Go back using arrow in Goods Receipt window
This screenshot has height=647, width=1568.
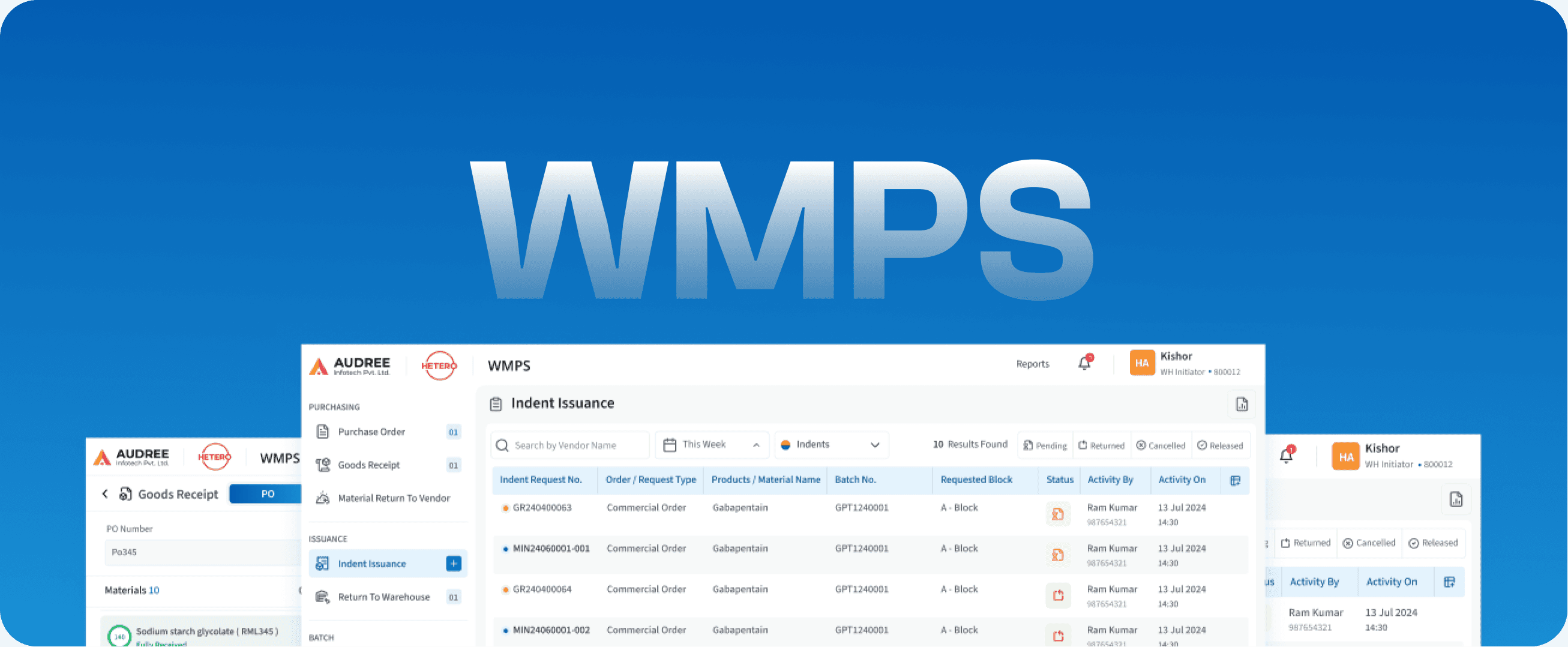coord(104,494)
